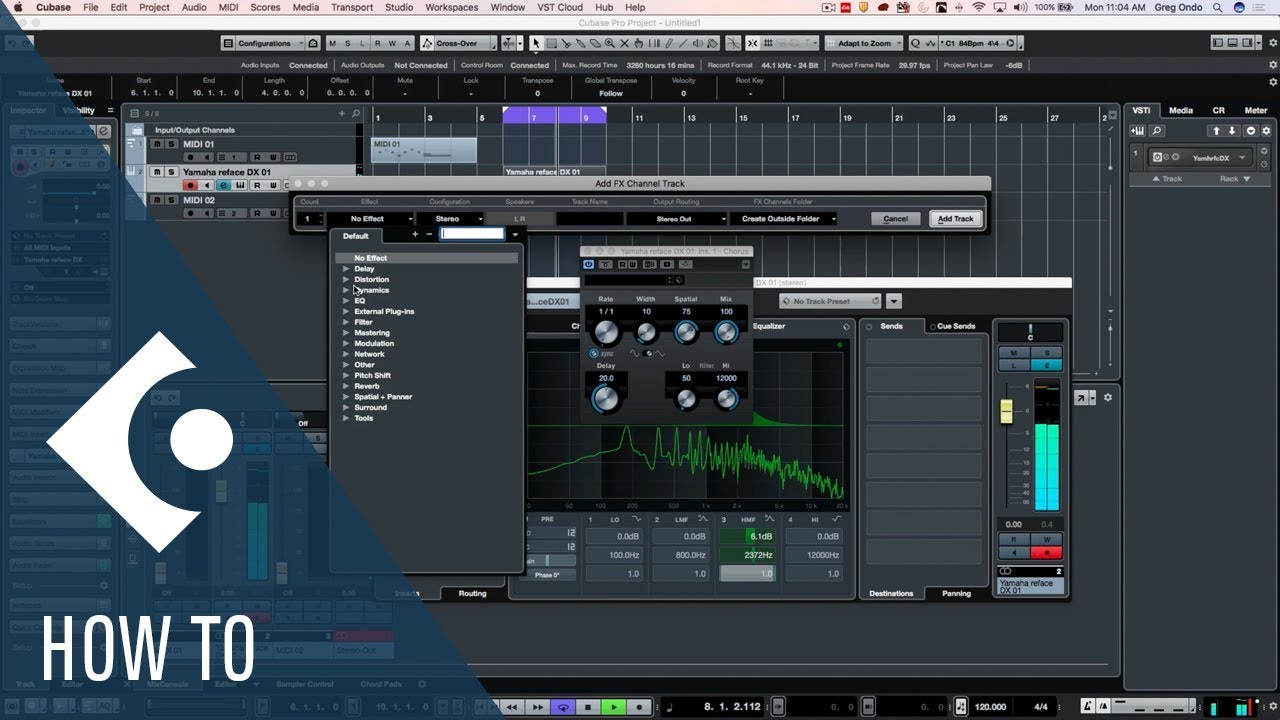
Task: Open the Create Outside Folder dropdown
Action: [x=783, y=219]
